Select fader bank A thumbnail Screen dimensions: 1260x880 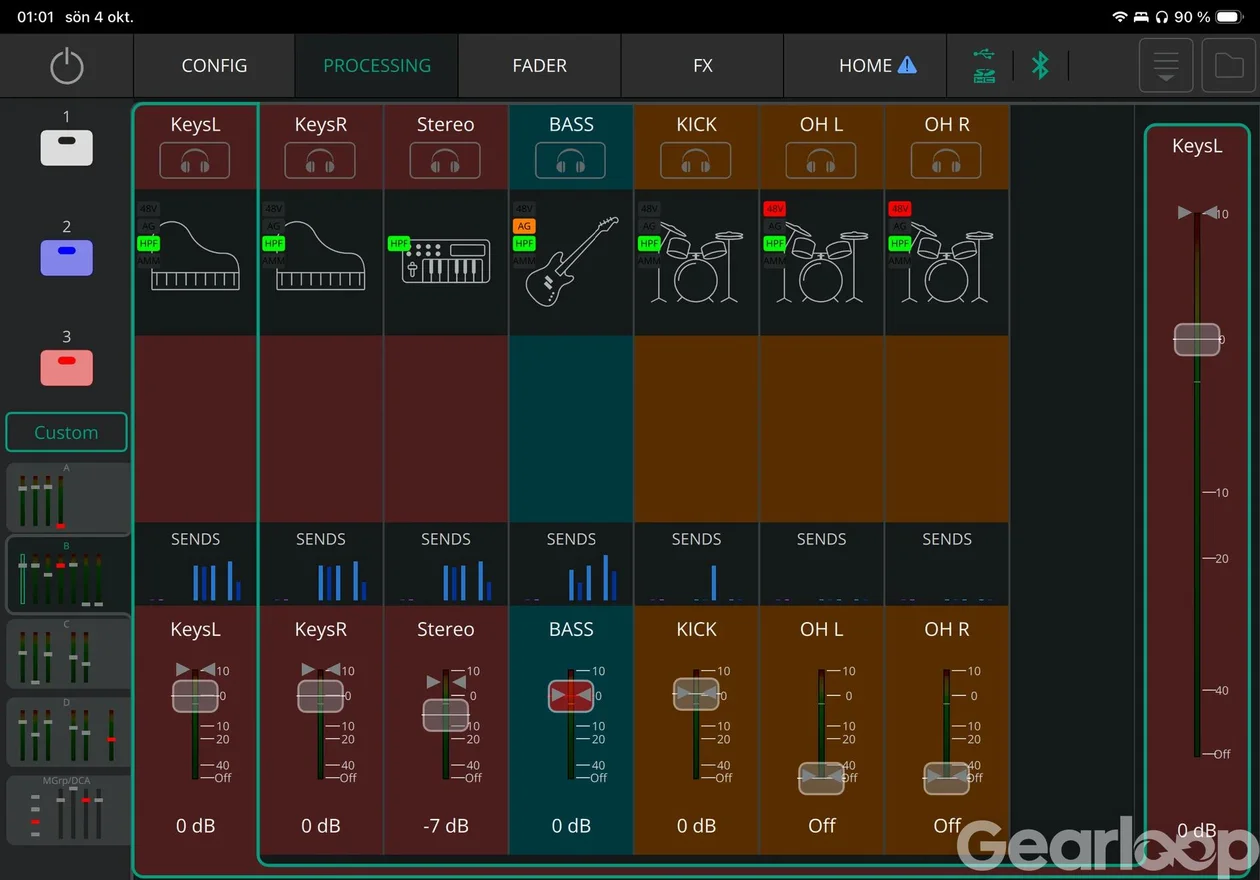tap(68, 497)
